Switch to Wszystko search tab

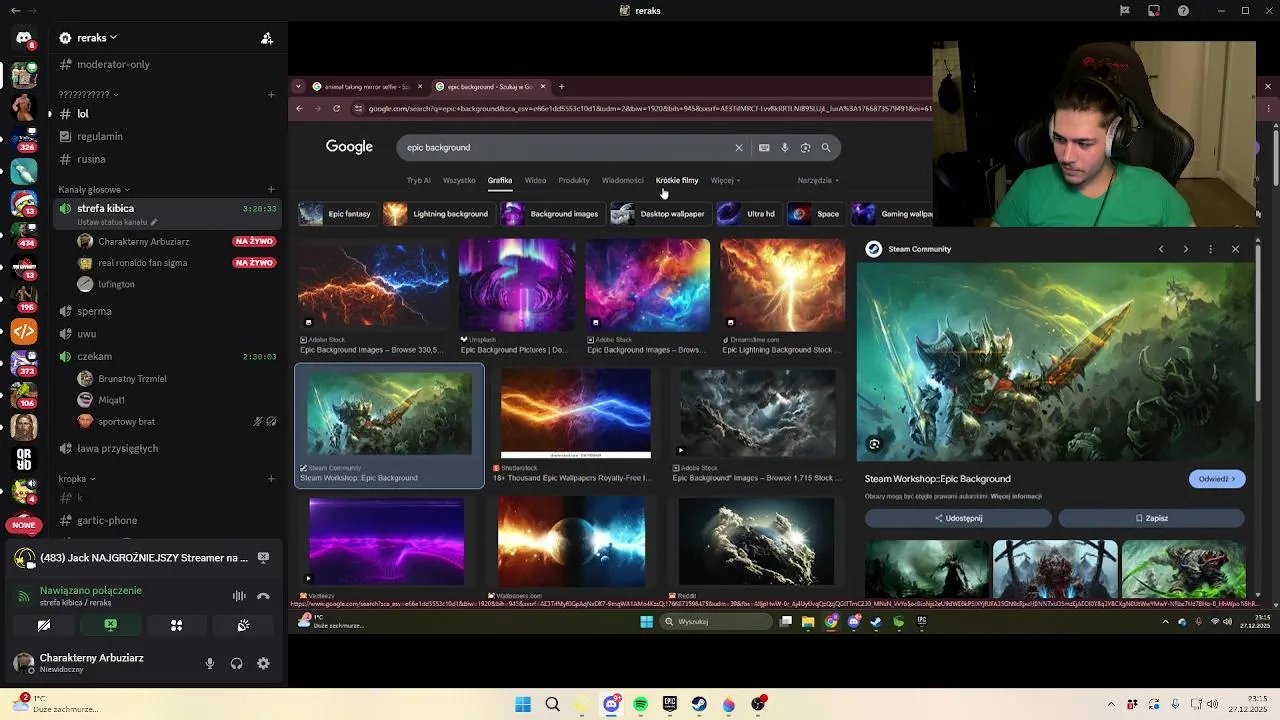(459, 180)
